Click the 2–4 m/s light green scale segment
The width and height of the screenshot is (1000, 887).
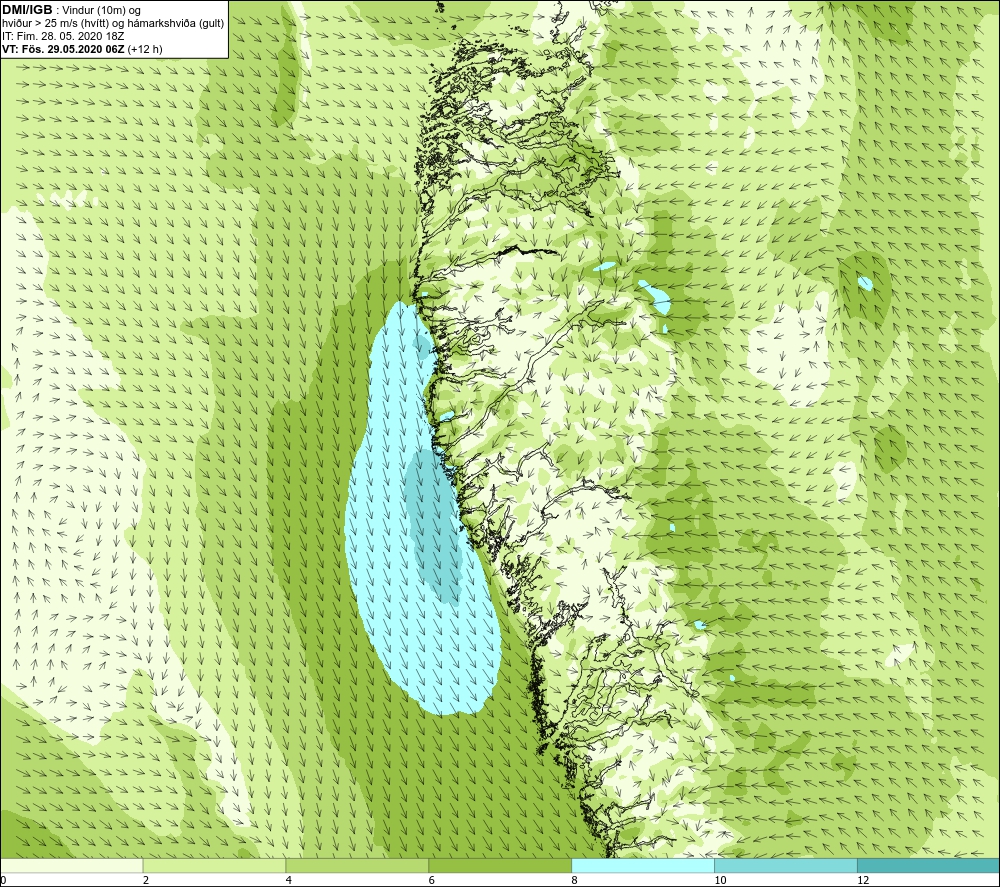[214, 865]
